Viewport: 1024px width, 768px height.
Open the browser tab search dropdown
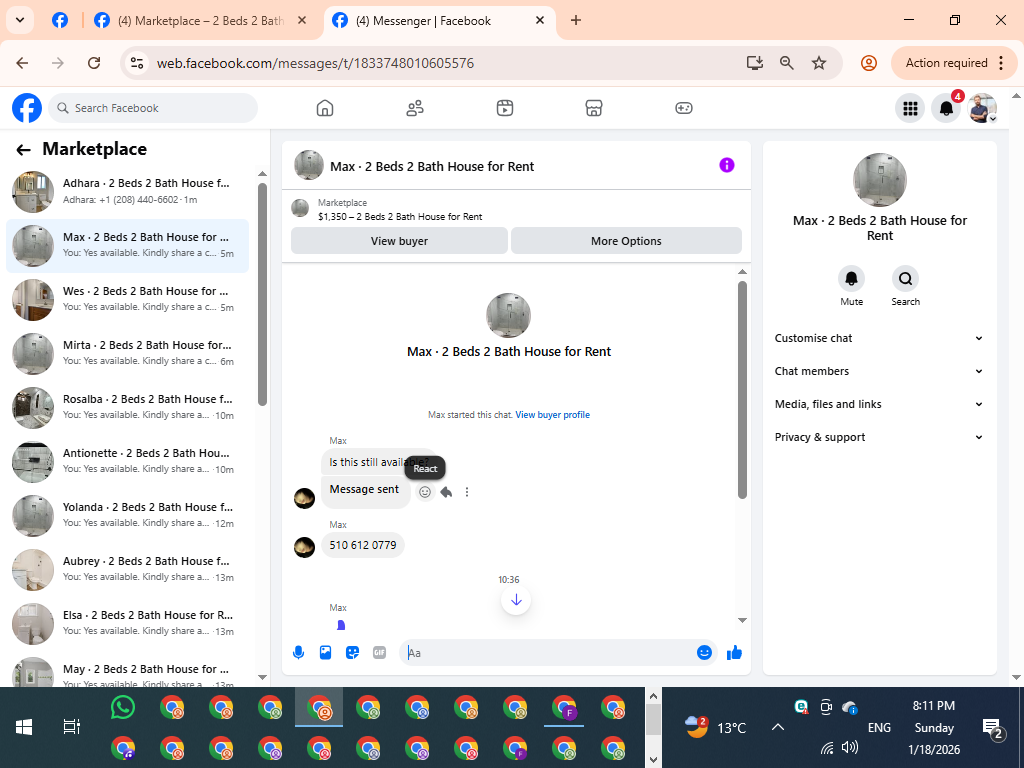(20, 20)
